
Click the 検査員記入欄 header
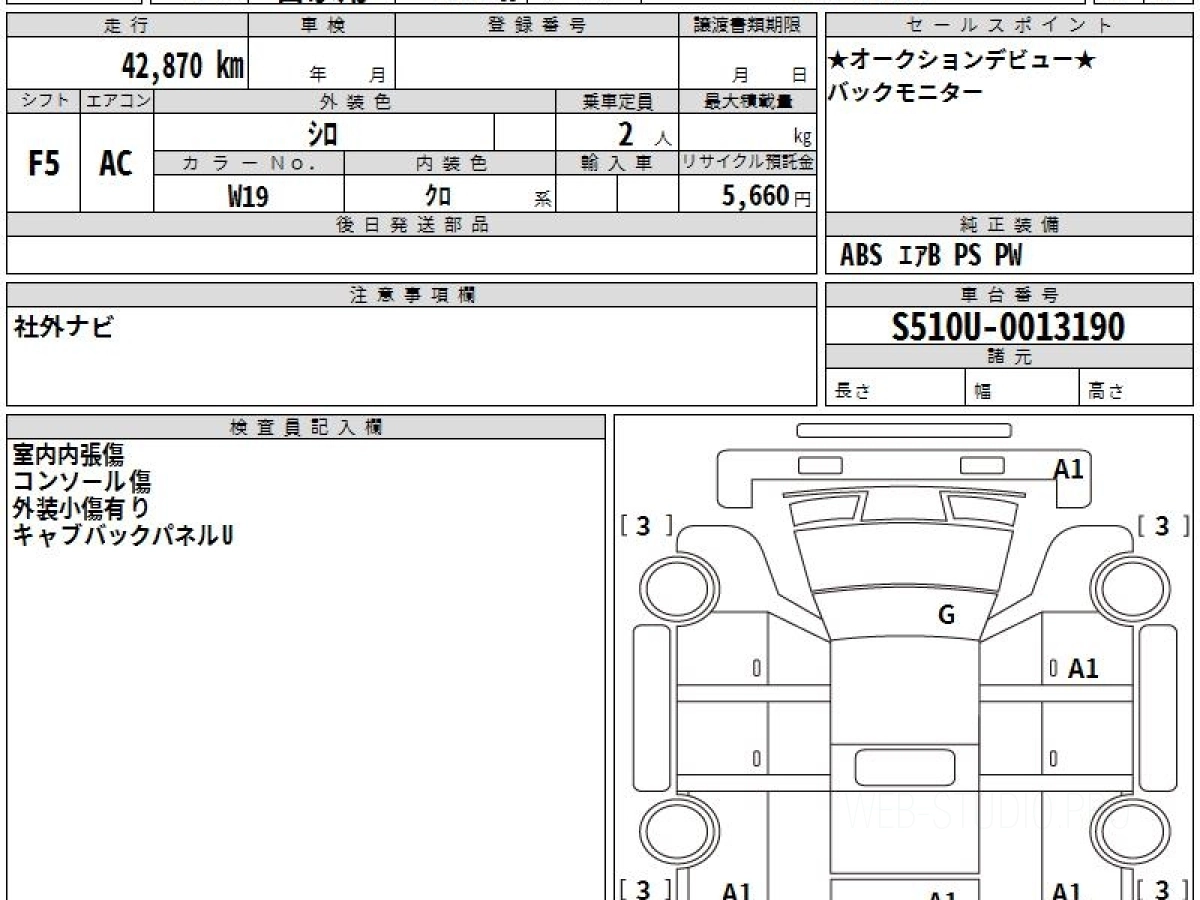pyautogui.click(x=306, y=427)
